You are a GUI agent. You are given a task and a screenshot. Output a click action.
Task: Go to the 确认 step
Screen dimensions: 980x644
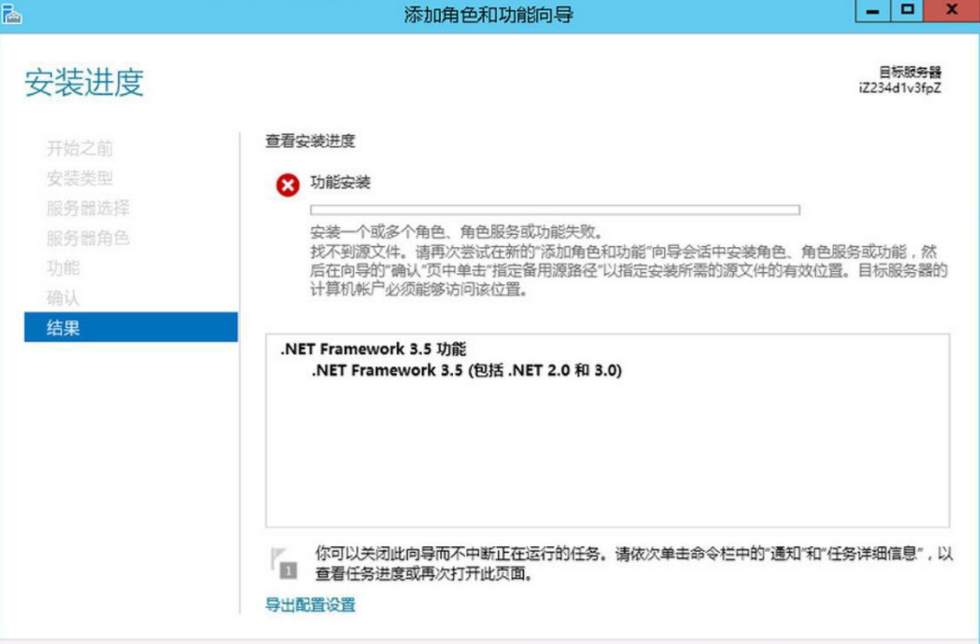pos(63,298)
